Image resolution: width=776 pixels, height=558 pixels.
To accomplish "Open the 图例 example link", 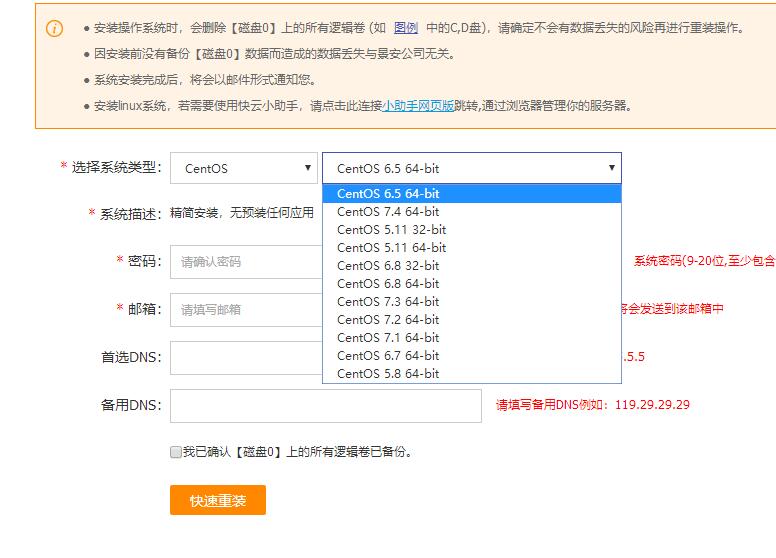I will click(406, 28).
